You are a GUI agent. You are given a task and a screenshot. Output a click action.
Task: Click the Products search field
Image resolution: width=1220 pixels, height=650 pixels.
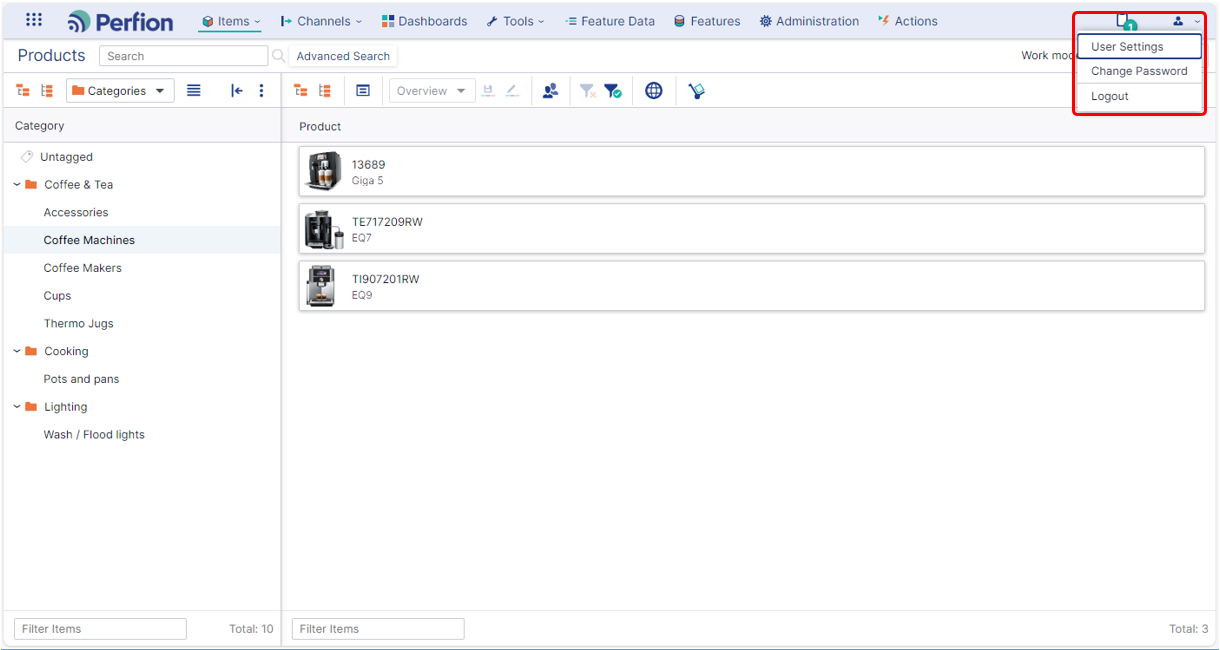pyautogui.click(x=184, y=56)
